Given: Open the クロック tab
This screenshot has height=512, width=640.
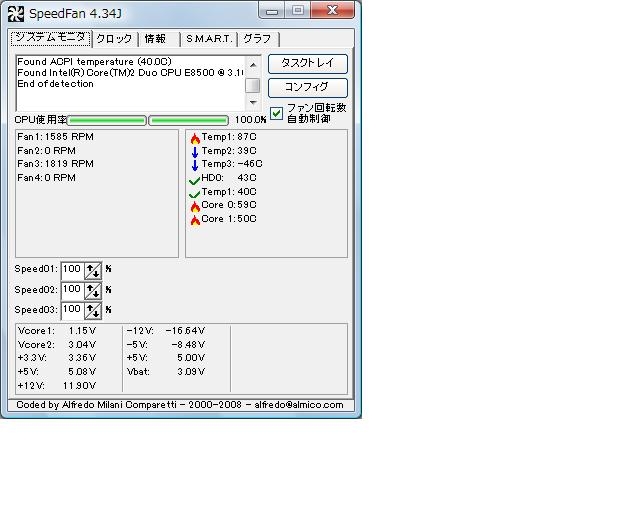Looking at the screenshot, I should click(x=115, y=39).
